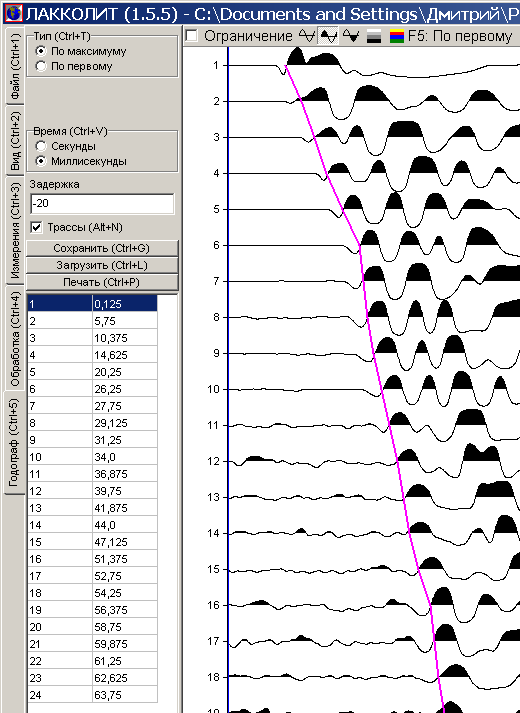Toggle the Ограничение checkbox
520x713 pixels.
(191, 35)
